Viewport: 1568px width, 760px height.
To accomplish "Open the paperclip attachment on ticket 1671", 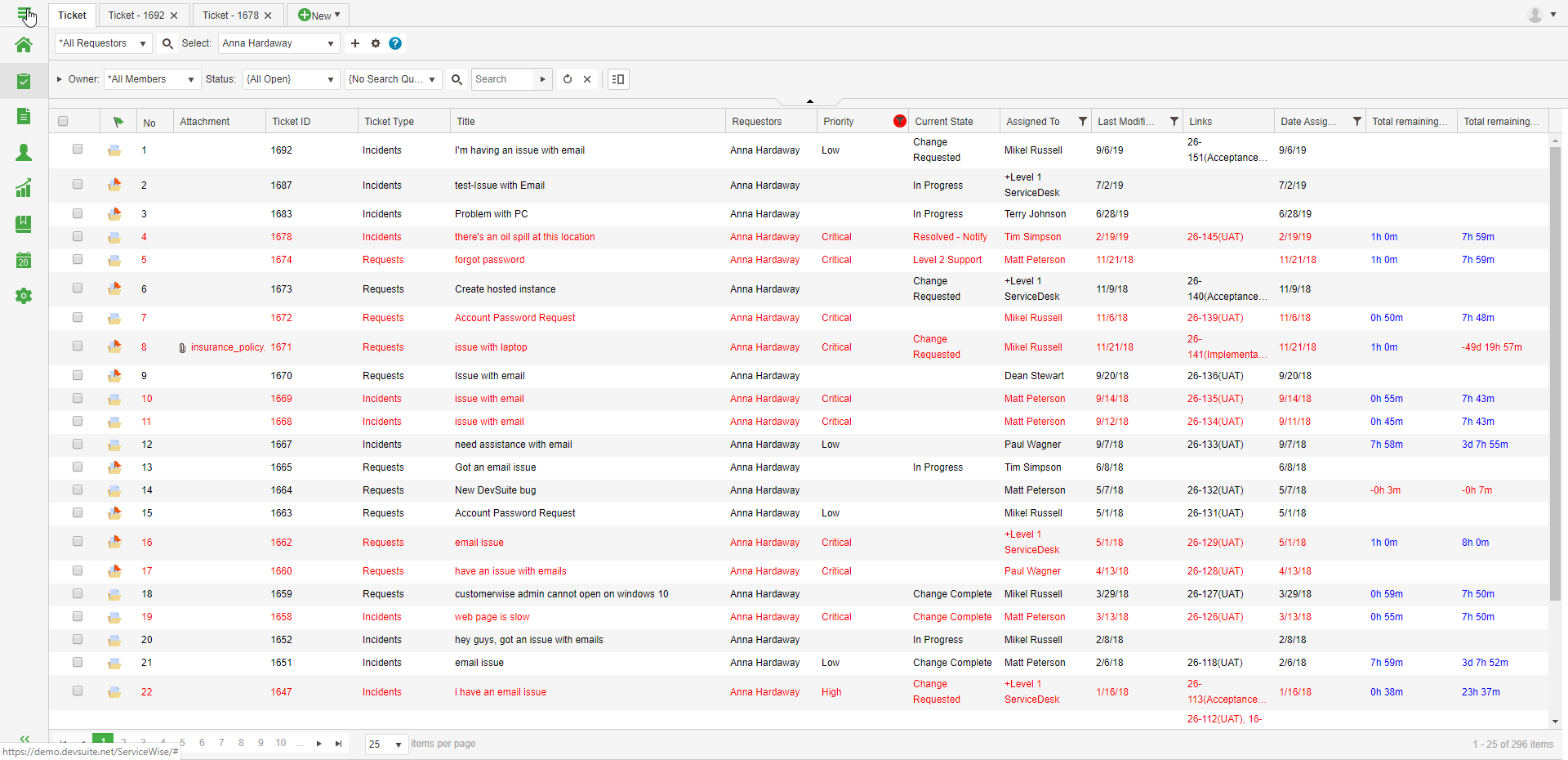I will (x=181, y=347).
